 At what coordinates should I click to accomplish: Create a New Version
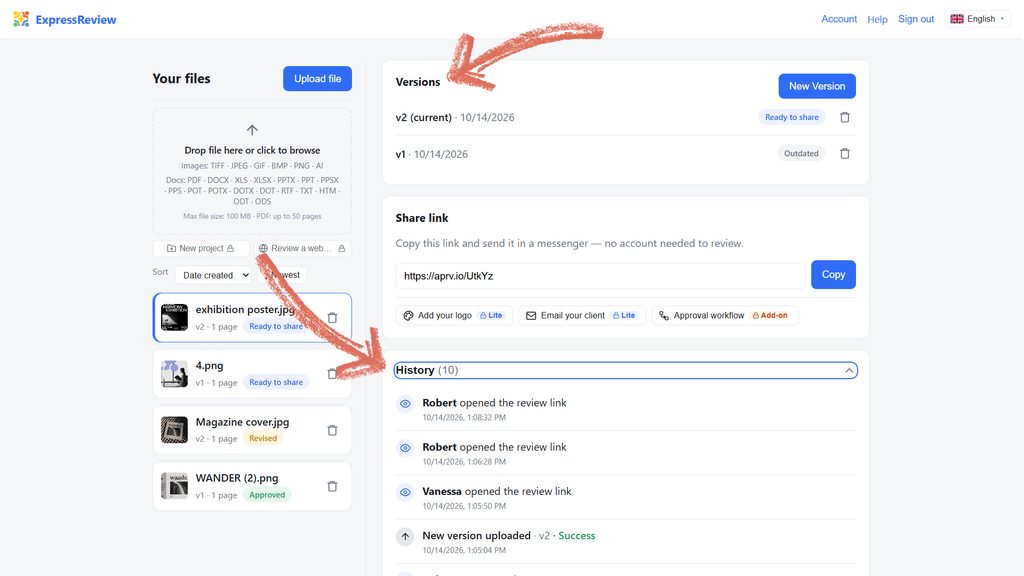click(x=817, y=86)
